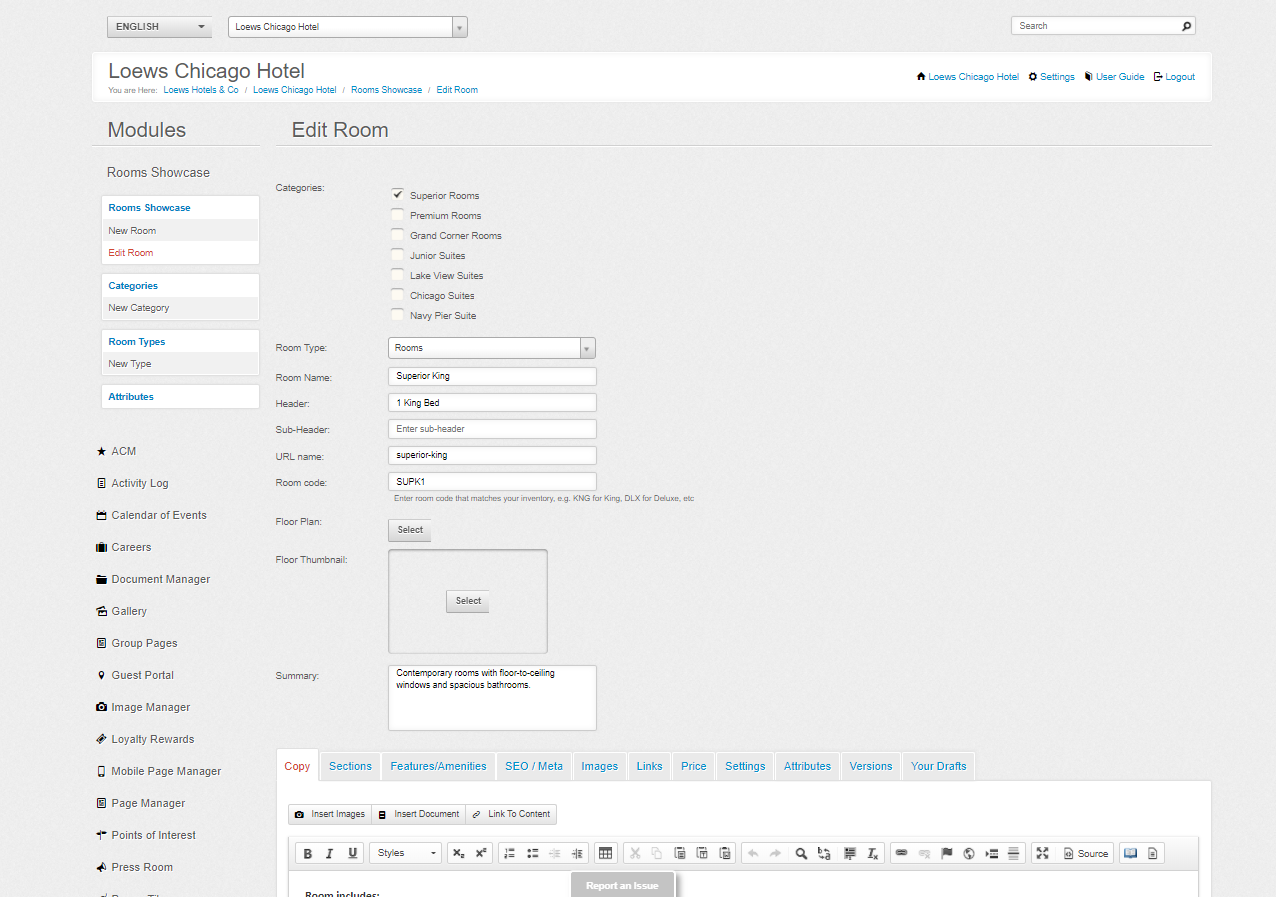Screen dimensions: 1276x897
Task: Check the Chicago Suites category
Action: pyautogui.click(x=397, y=294)
